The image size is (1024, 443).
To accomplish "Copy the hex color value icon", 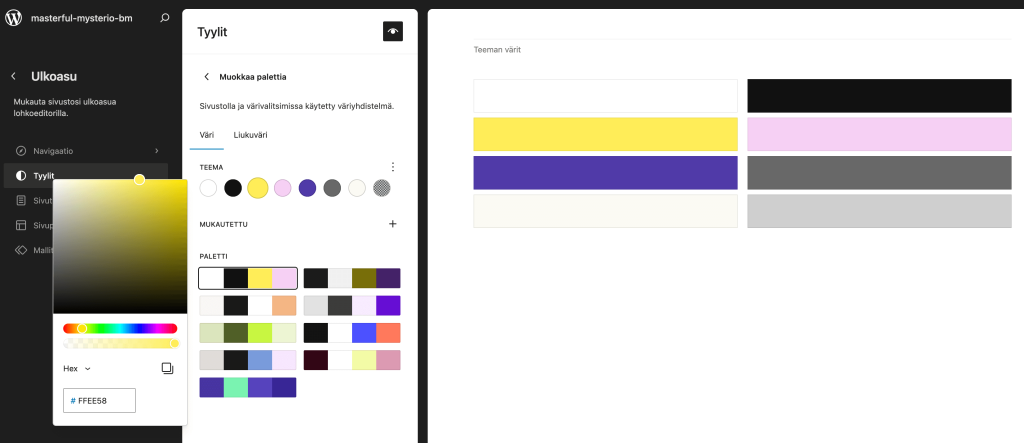I will click(167, 369).
